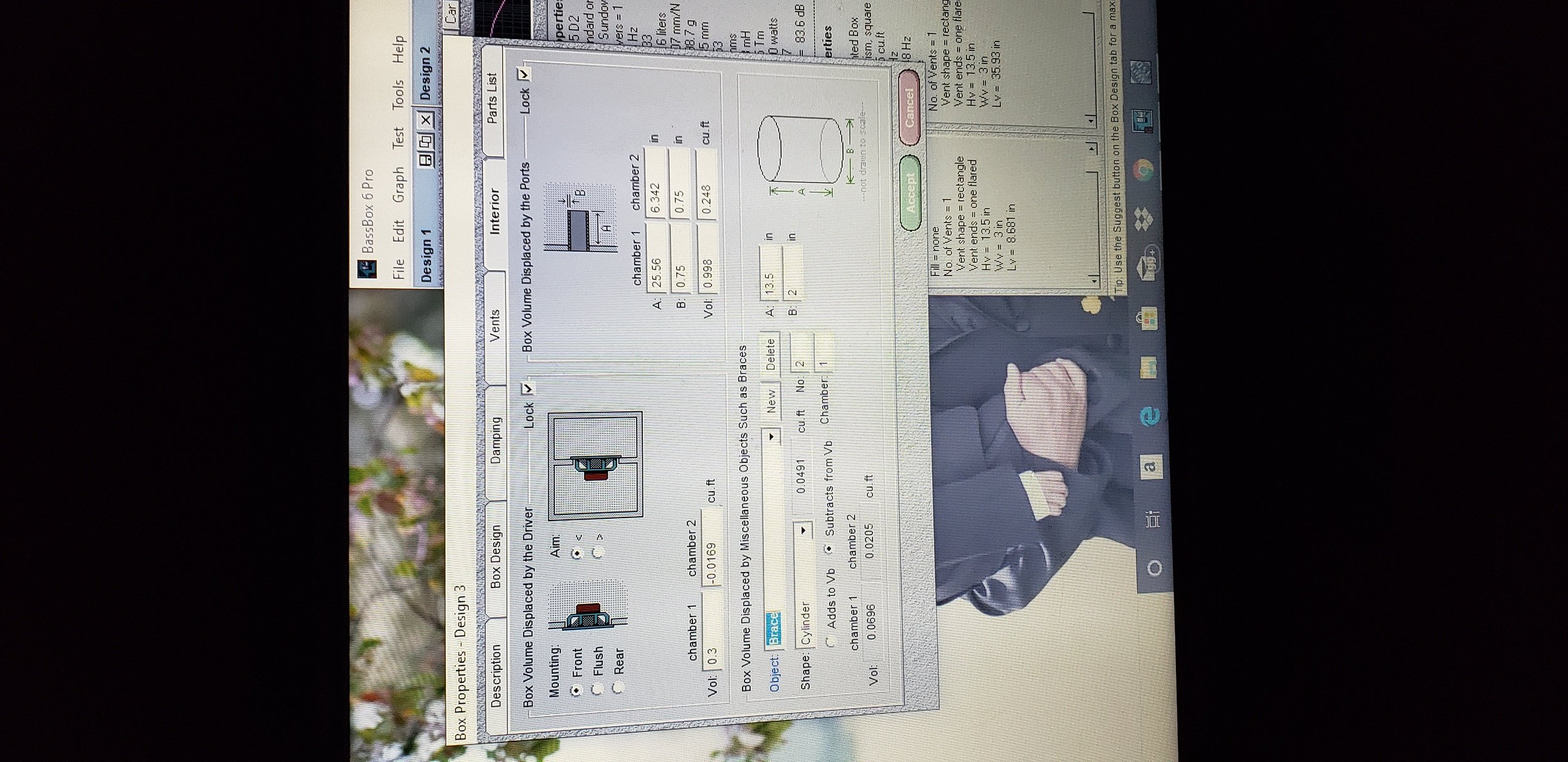1568x762 pixels.
Task: Launch Amazon from the taskbar
Action: click(x=1152, y=466)
